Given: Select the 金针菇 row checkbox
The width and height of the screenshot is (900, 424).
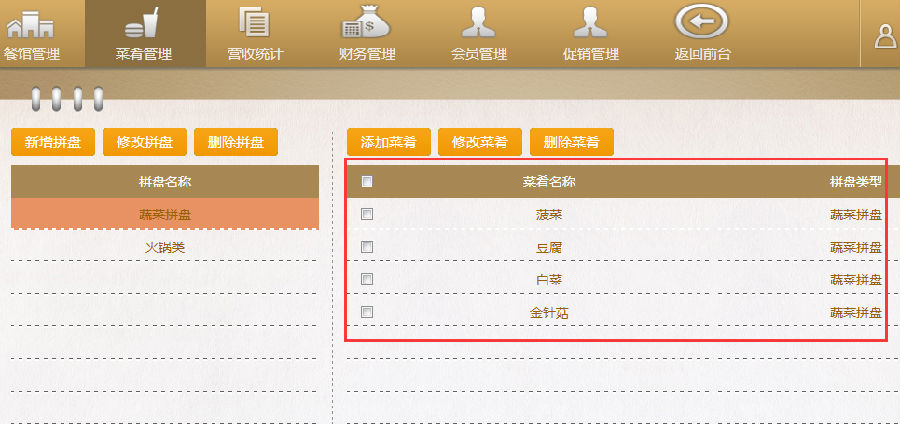Looking at the screenshot, I should (367, 312).
